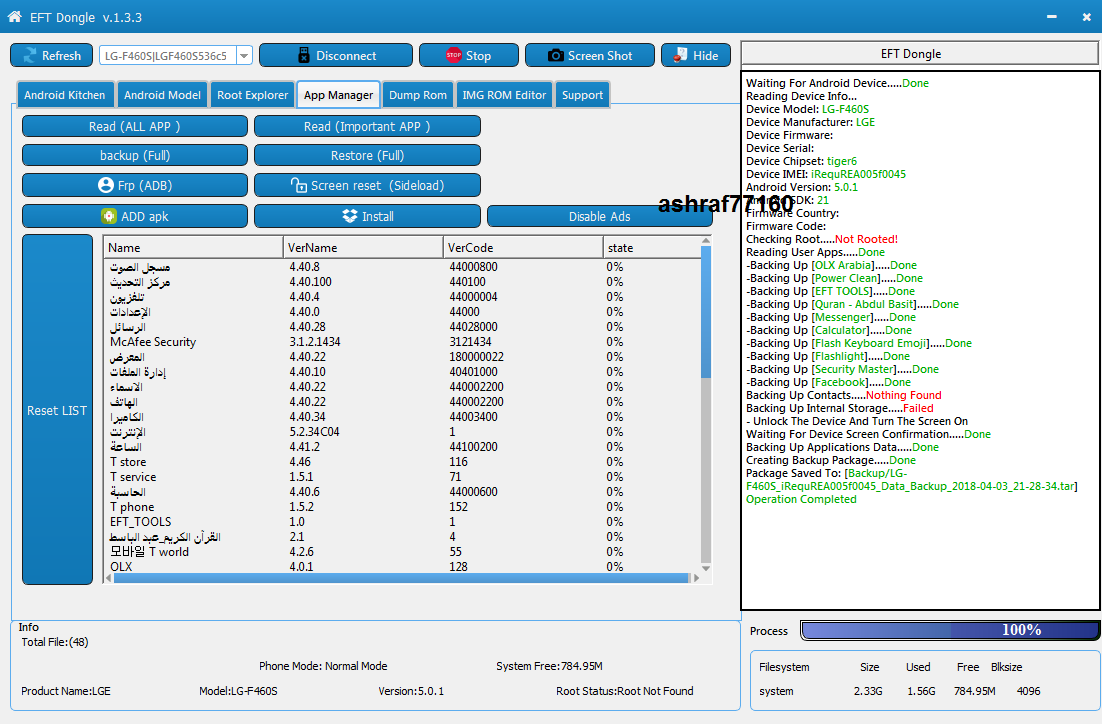1102x724 pixels.
Task: Click the system filesystem row
Action: coord(900,691)
